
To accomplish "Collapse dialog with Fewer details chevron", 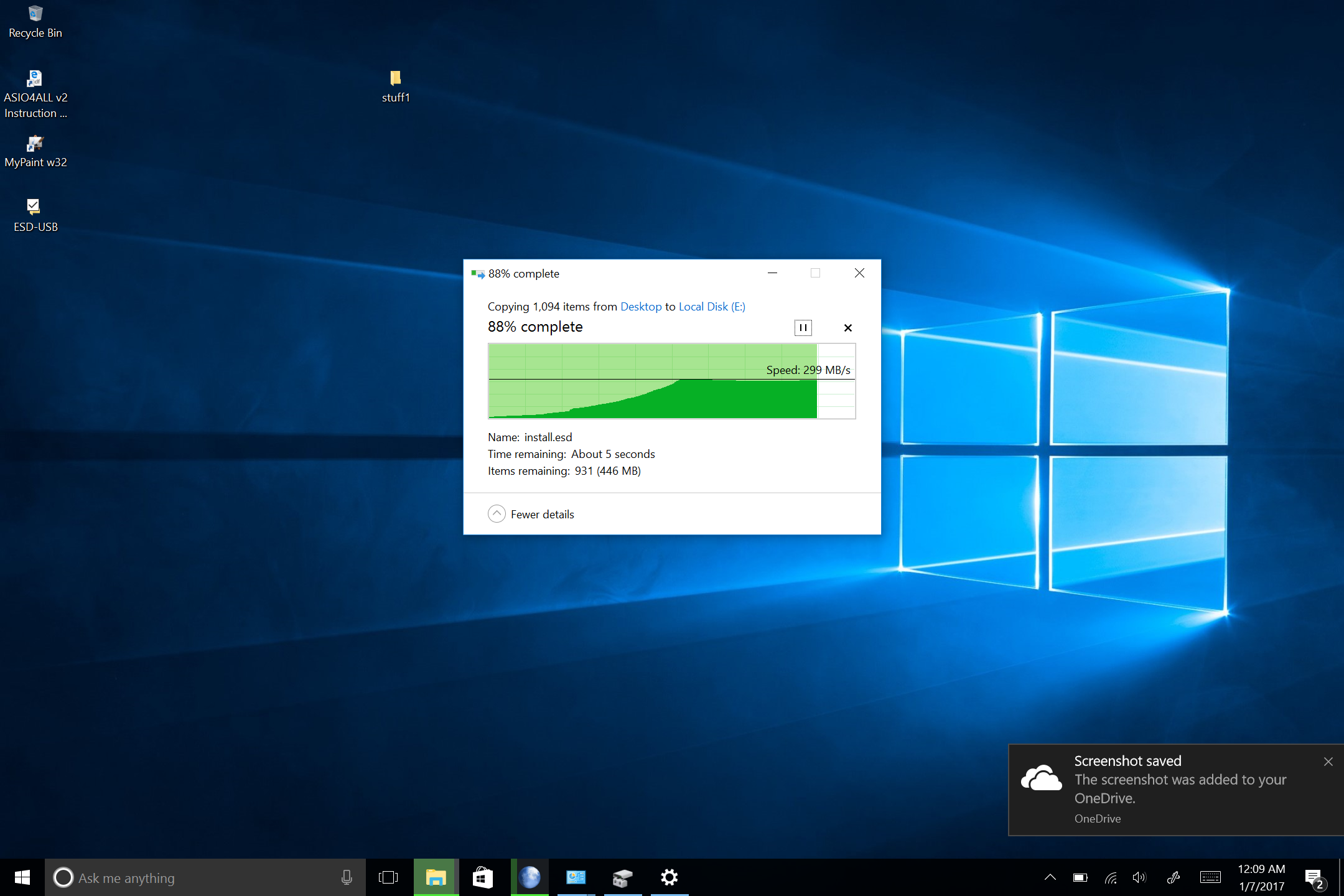I will [x=497, y=514].
